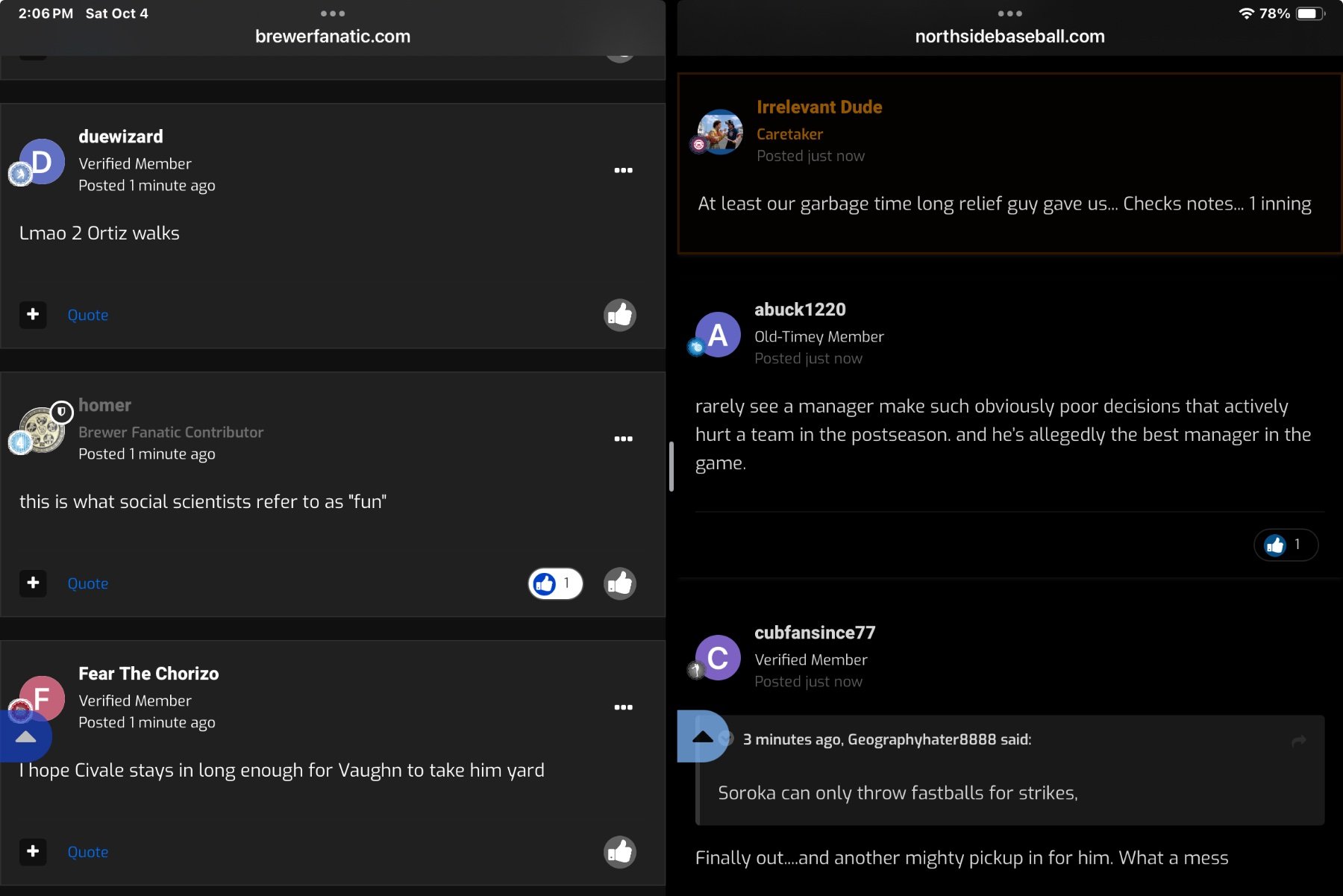The width and height of the screenshot is (1343, 896).
Task: Like Fear The Chorizo's post
Action: coord(619,852)
